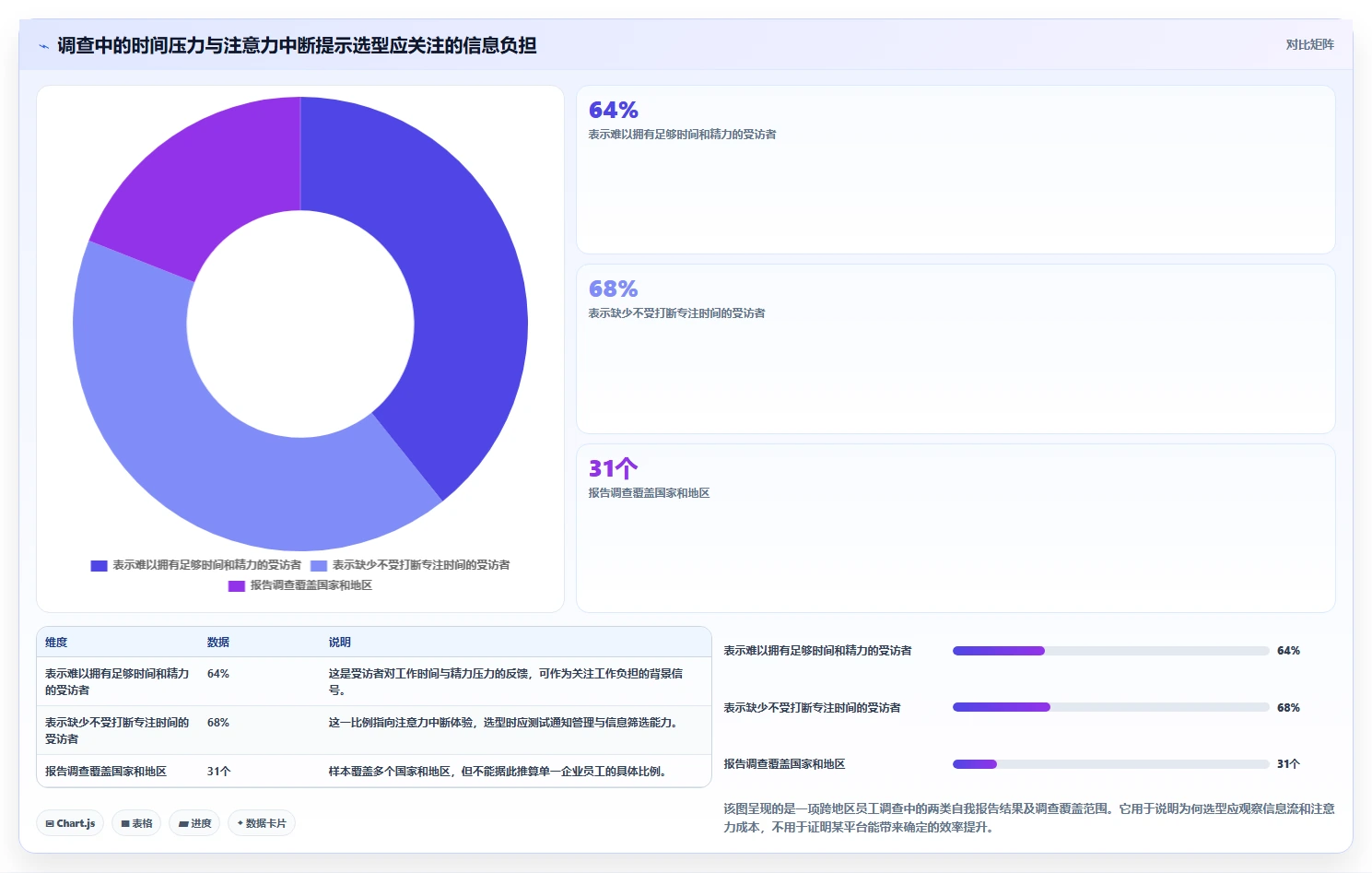The width and height of the screenshot is (1372, 873).
Task: Click the 说明 column header
Action: [x=340, y=643]
